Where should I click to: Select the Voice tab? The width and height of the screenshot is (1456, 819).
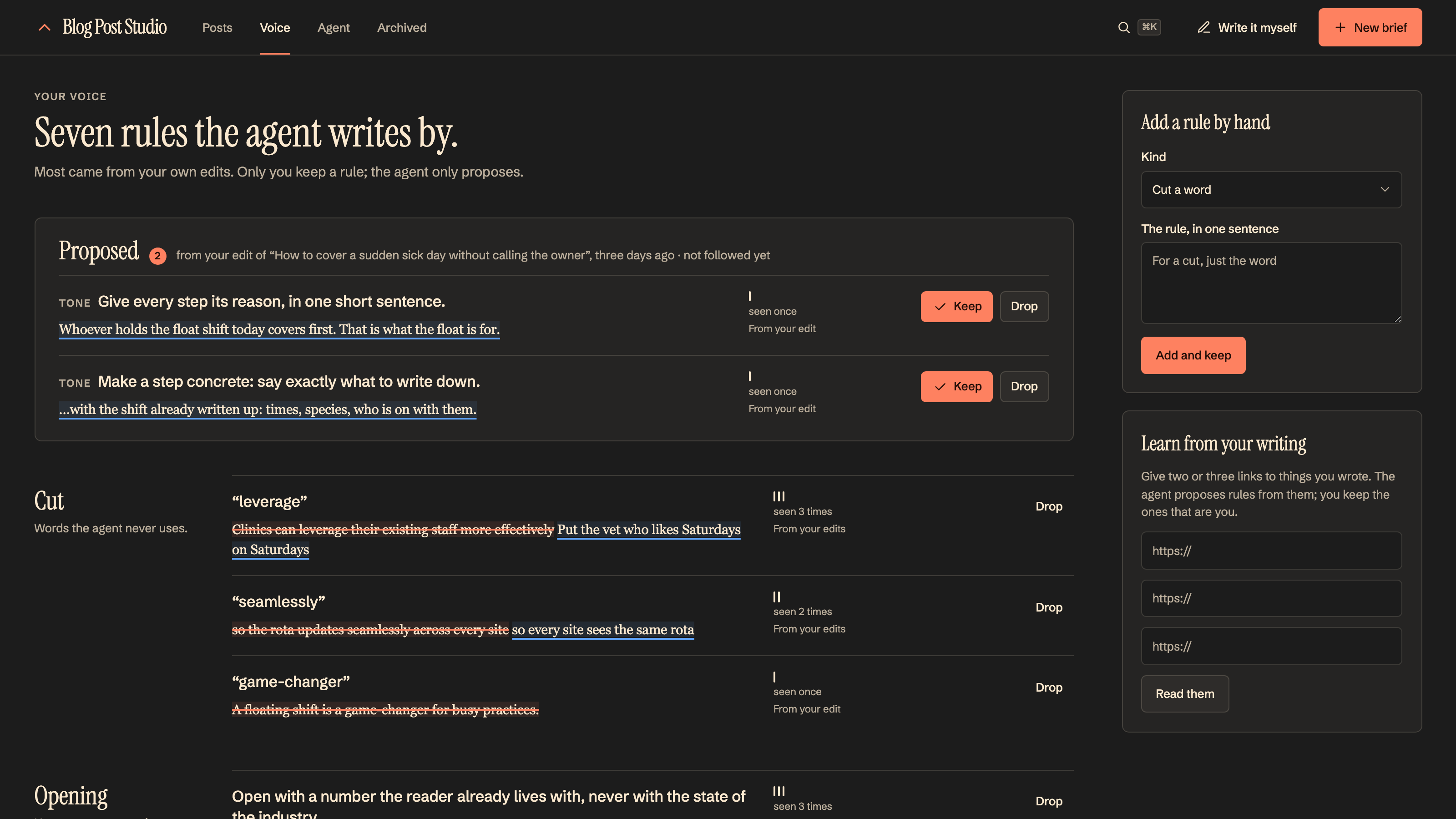click(x=275, y=27)
